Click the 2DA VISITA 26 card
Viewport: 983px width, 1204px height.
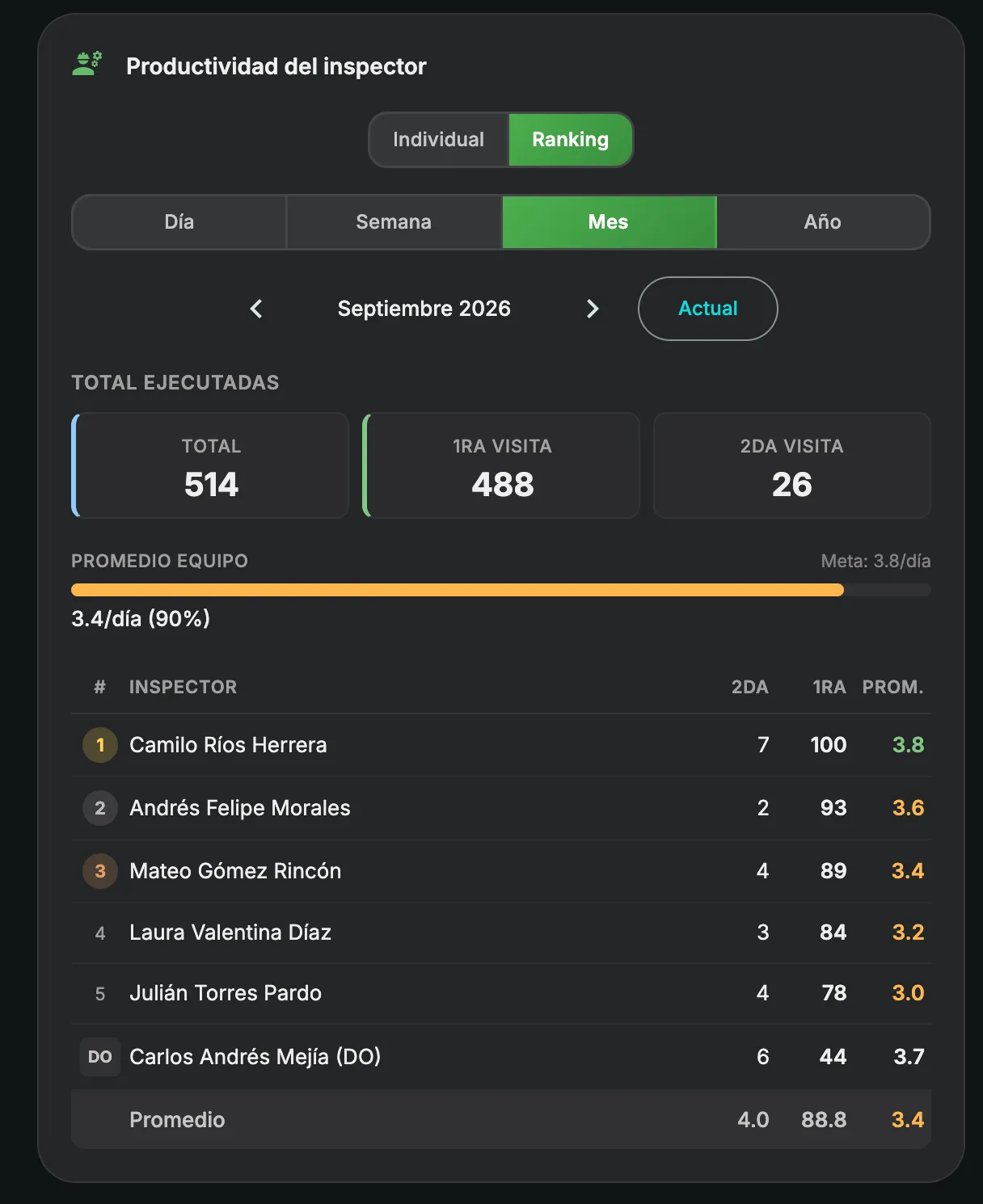(x=792, y=465)
